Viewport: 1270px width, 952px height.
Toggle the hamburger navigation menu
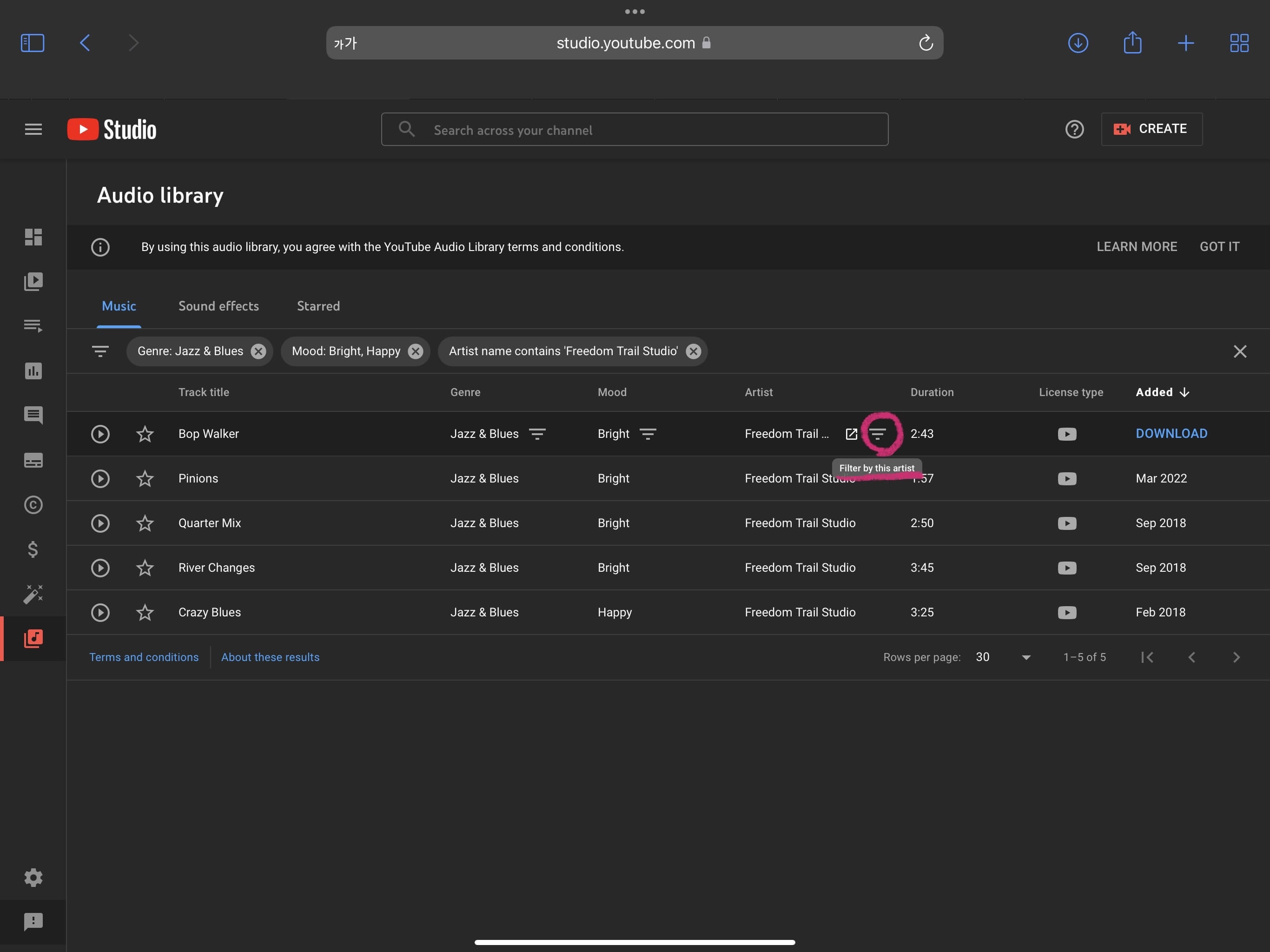tap(33, 129)
